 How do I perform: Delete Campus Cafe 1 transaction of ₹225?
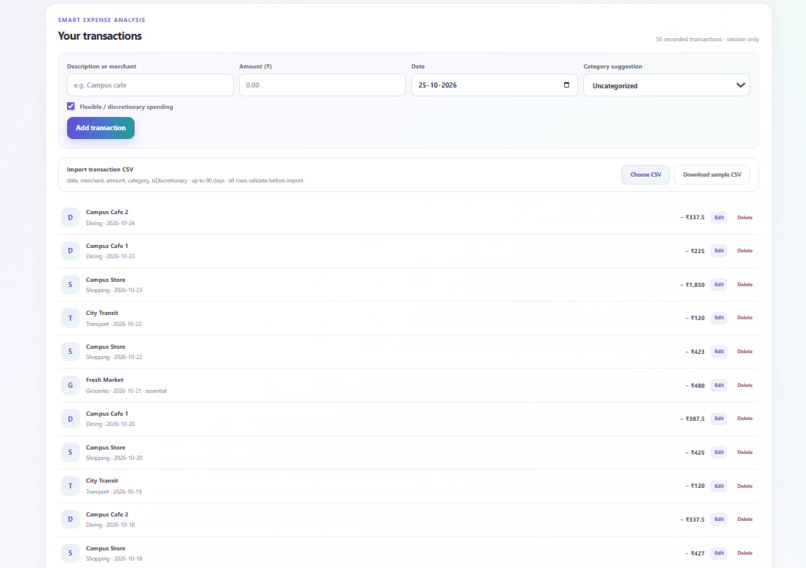[745, 251]
